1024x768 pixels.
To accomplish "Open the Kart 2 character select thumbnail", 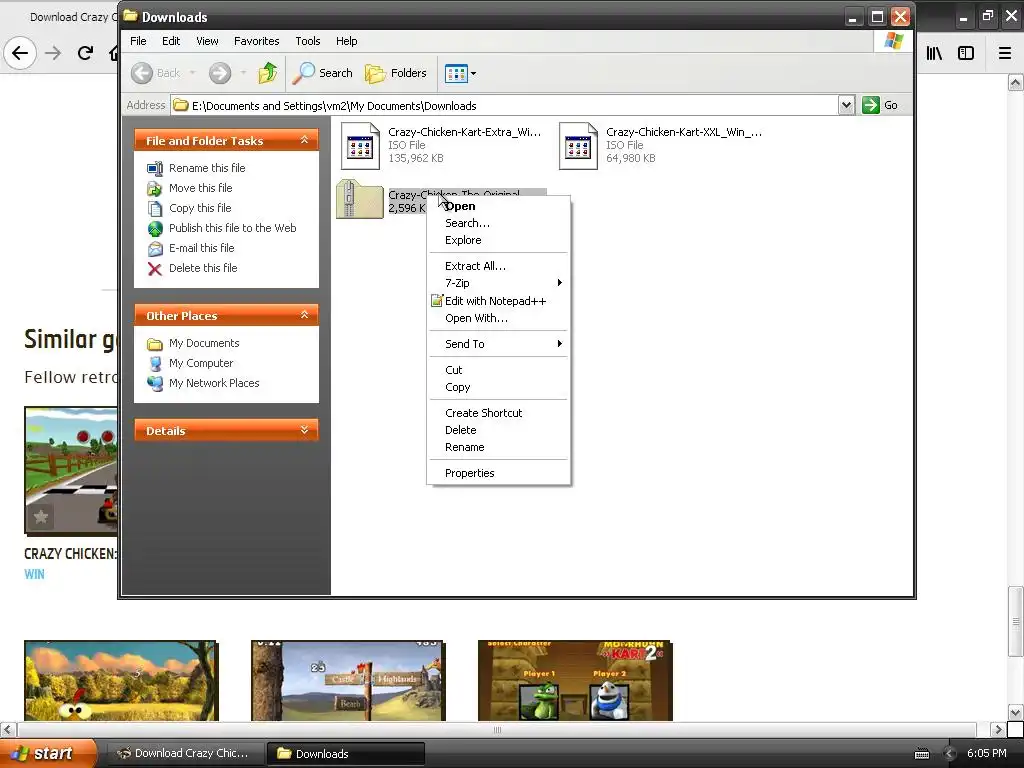I will pyautogui.click(x=575, y=680).
